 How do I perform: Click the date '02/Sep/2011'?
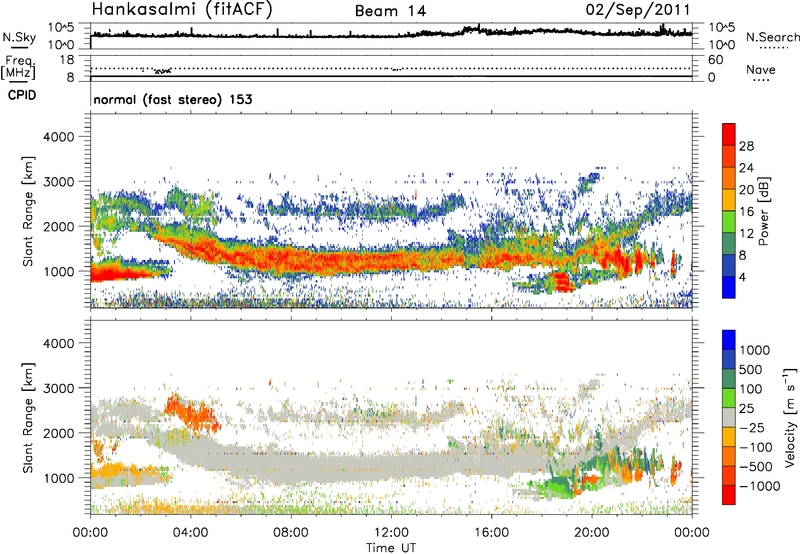tap(638, 10)
